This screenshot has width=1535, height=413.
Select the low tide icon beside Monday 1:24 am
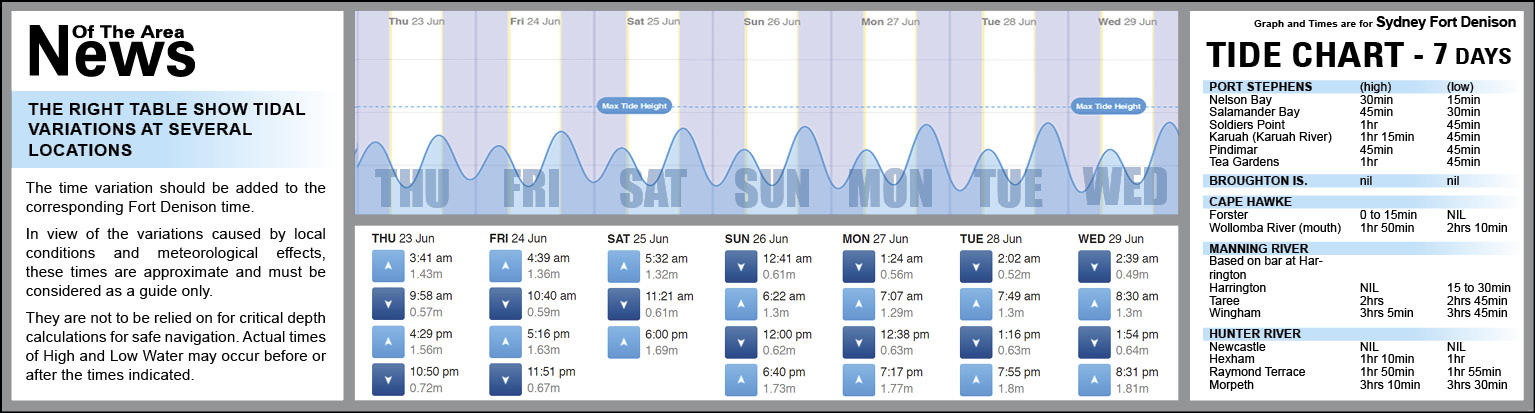(x=860, y=266)
